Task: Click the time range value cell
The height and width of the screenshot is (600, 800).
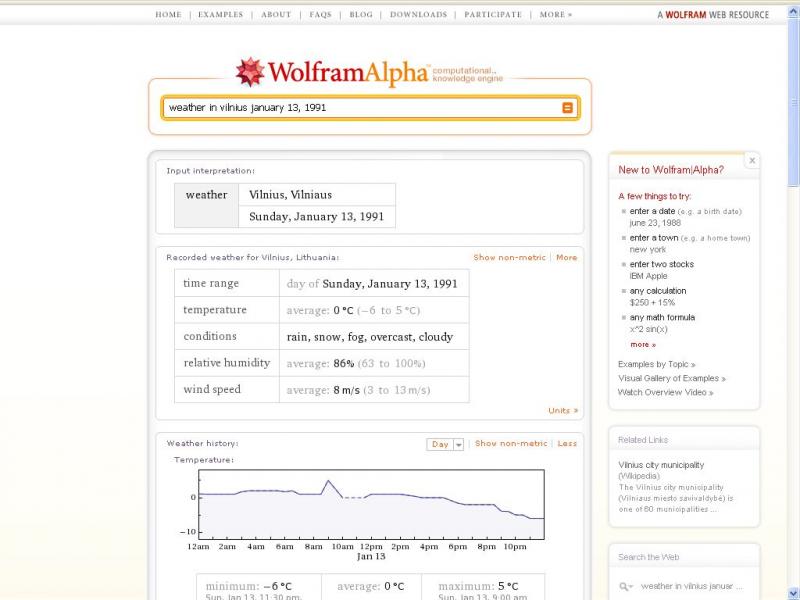Action: point(374,283)
